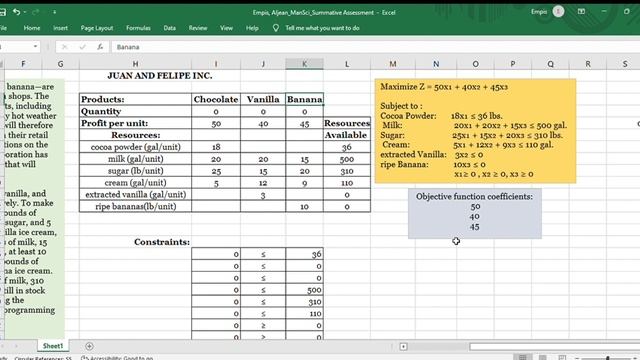The width and height of the screenshot is (640, 360).
Task: Open the View ribbon tab
Action: tap(226, 28)
